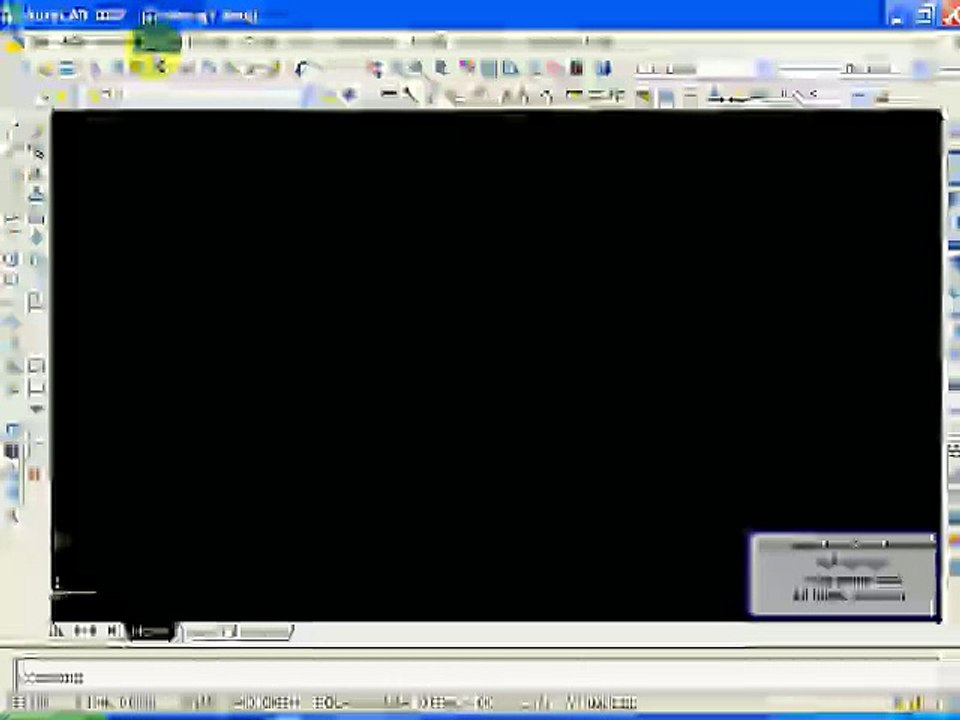Click the Layer Previous icon after the layer dropdown
This screenshot has width=960, height=720.
click(x=349, y=96)
